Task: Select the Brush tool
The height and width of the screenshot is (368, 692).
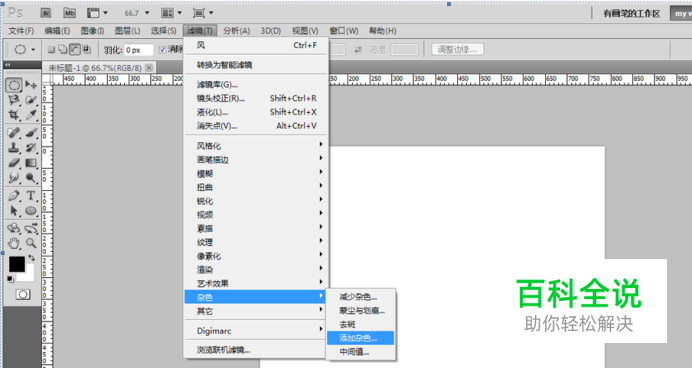Action: pyautogui.click(x=31, y=132)
